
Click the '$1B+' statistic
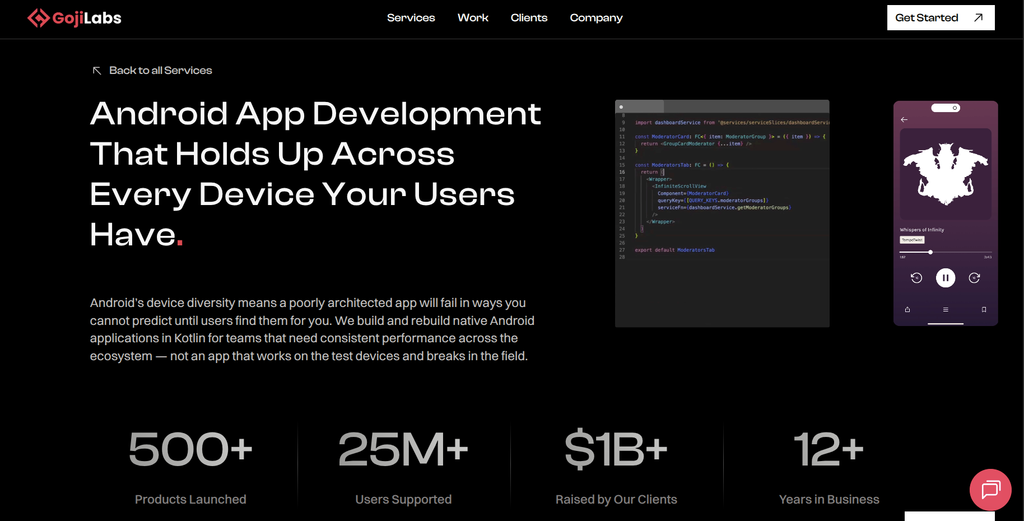(616, 449)
